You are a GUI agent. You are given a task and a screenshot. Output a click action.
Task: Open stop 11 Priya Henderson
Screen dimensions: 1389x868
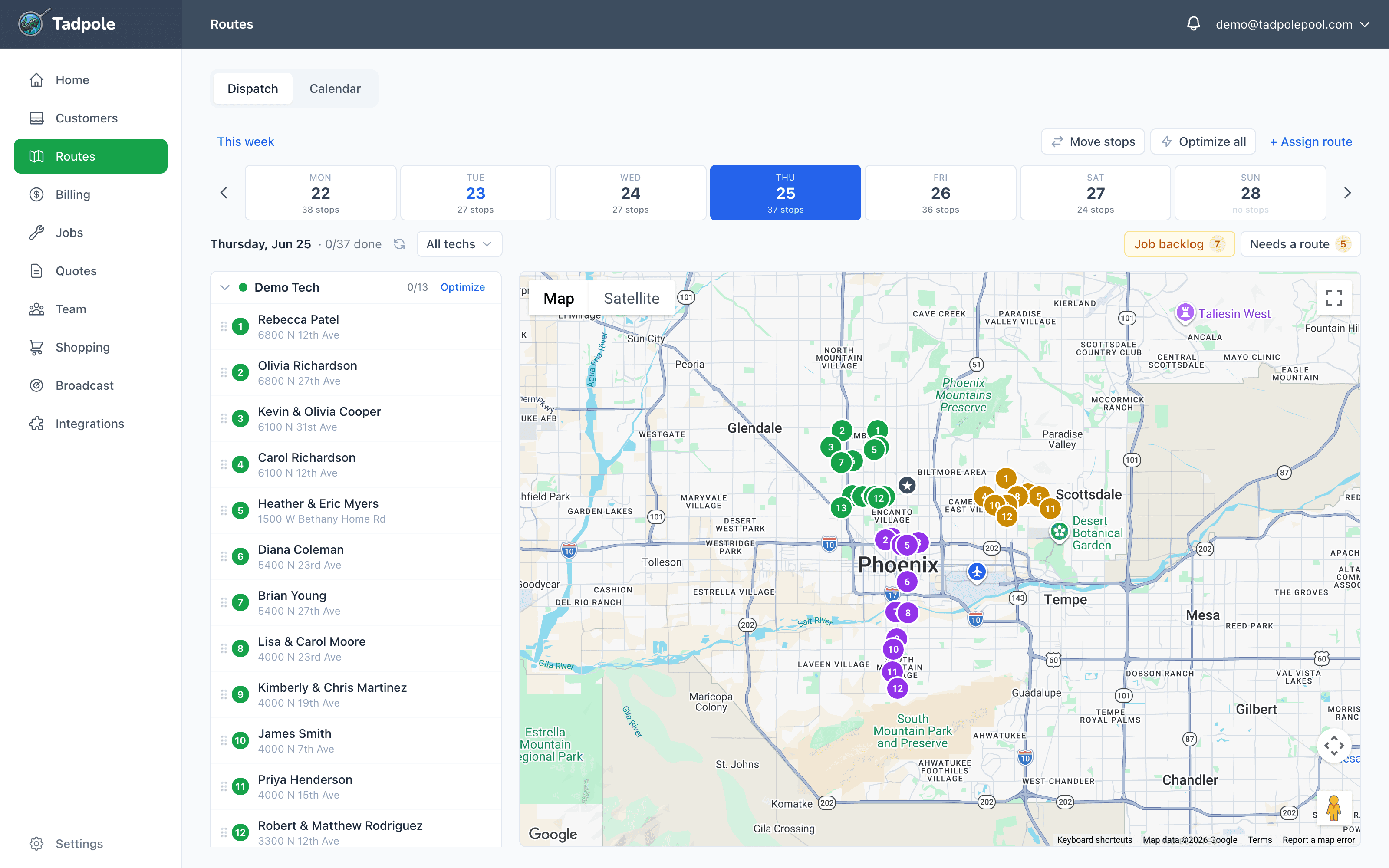pos(356,786)
